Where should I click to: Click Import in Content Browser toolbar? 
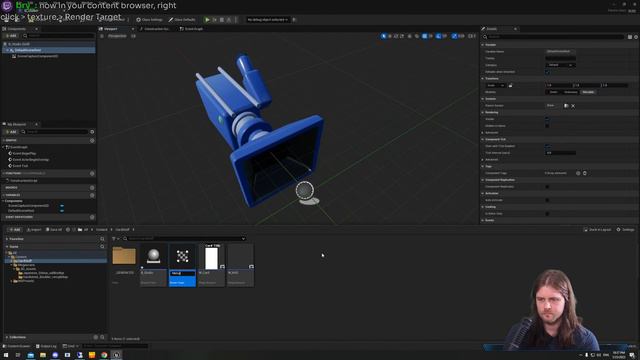[x=34, y=229]
